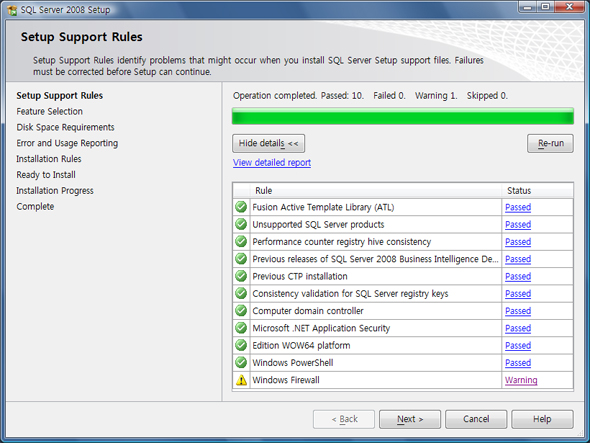Close the SQL Server 2008 Setup window
The width and height of the screenshot is (590, 443).
pos(569,6)
